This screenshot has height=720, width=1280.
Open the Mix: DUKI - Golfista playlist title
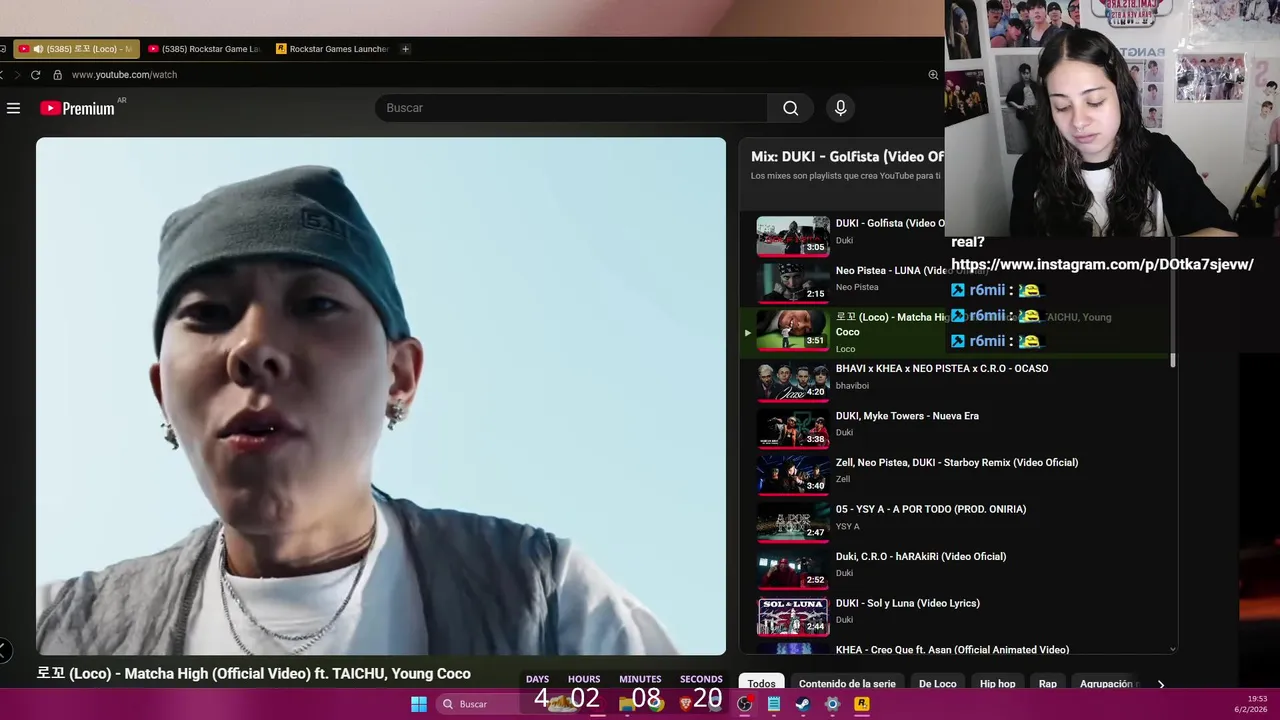(847, 157)
